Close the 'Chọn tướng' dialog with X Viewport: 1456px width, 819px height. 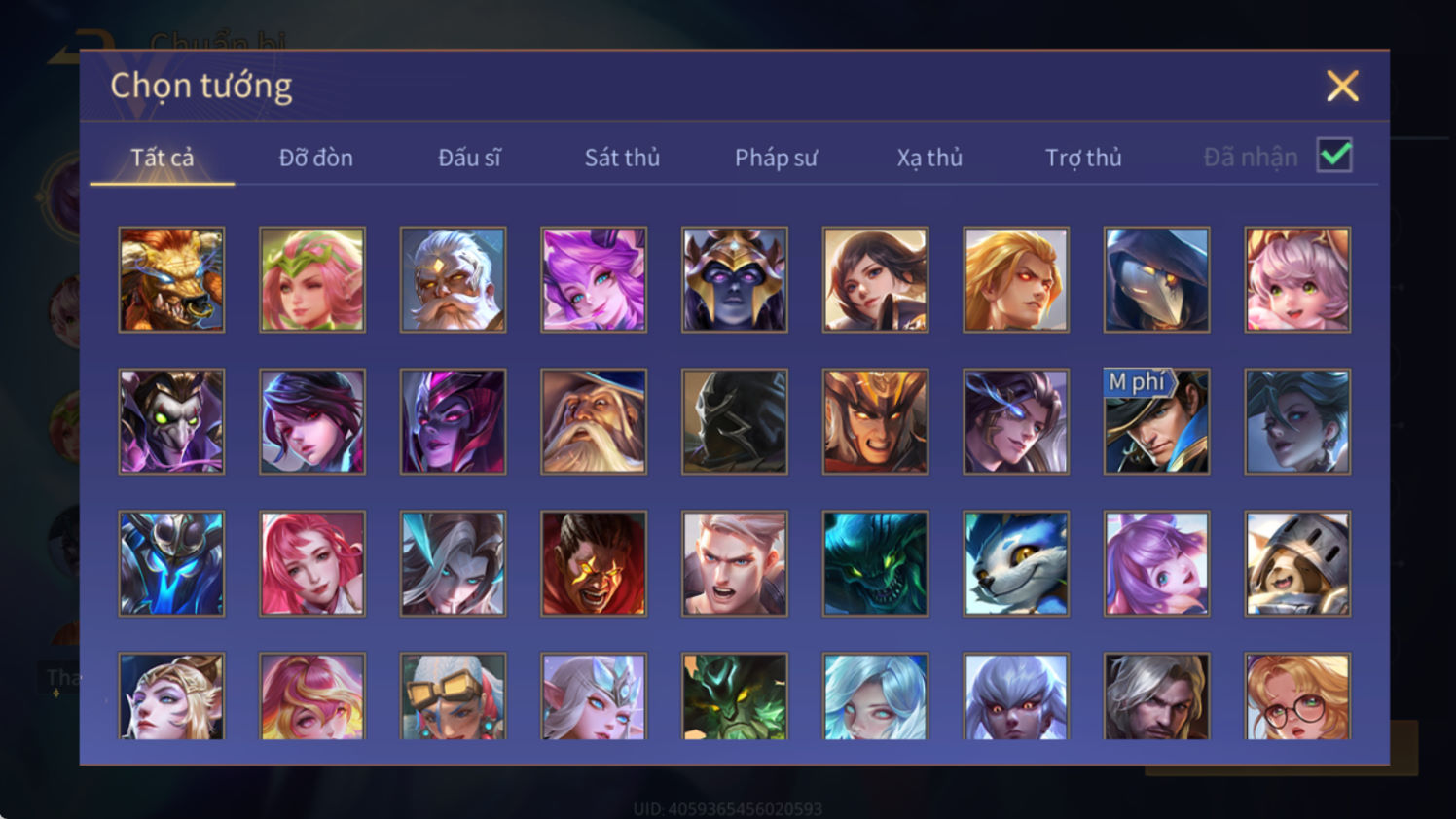point(1342,87)
